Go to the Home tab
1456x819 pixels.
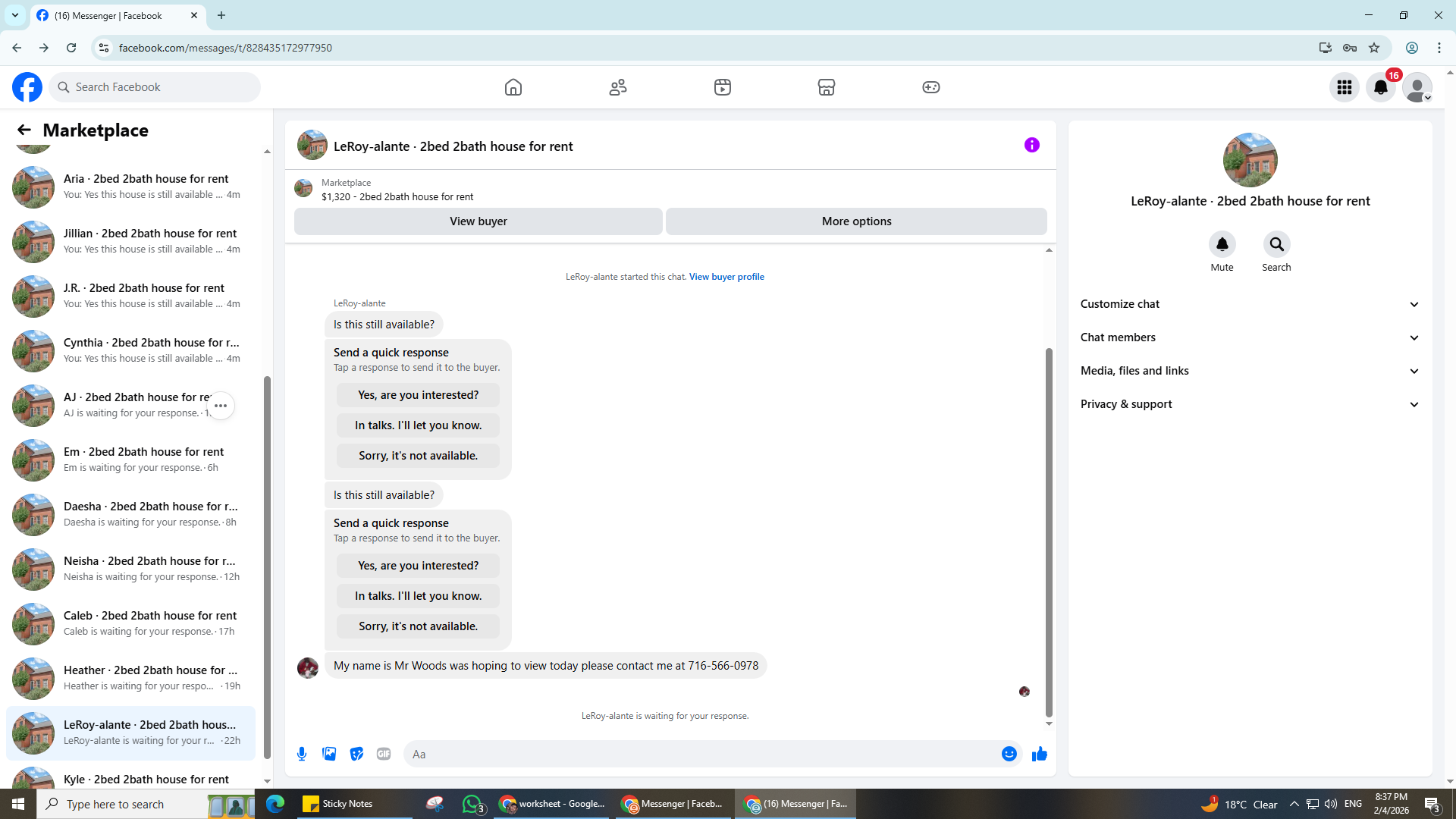tap(513, 87)
